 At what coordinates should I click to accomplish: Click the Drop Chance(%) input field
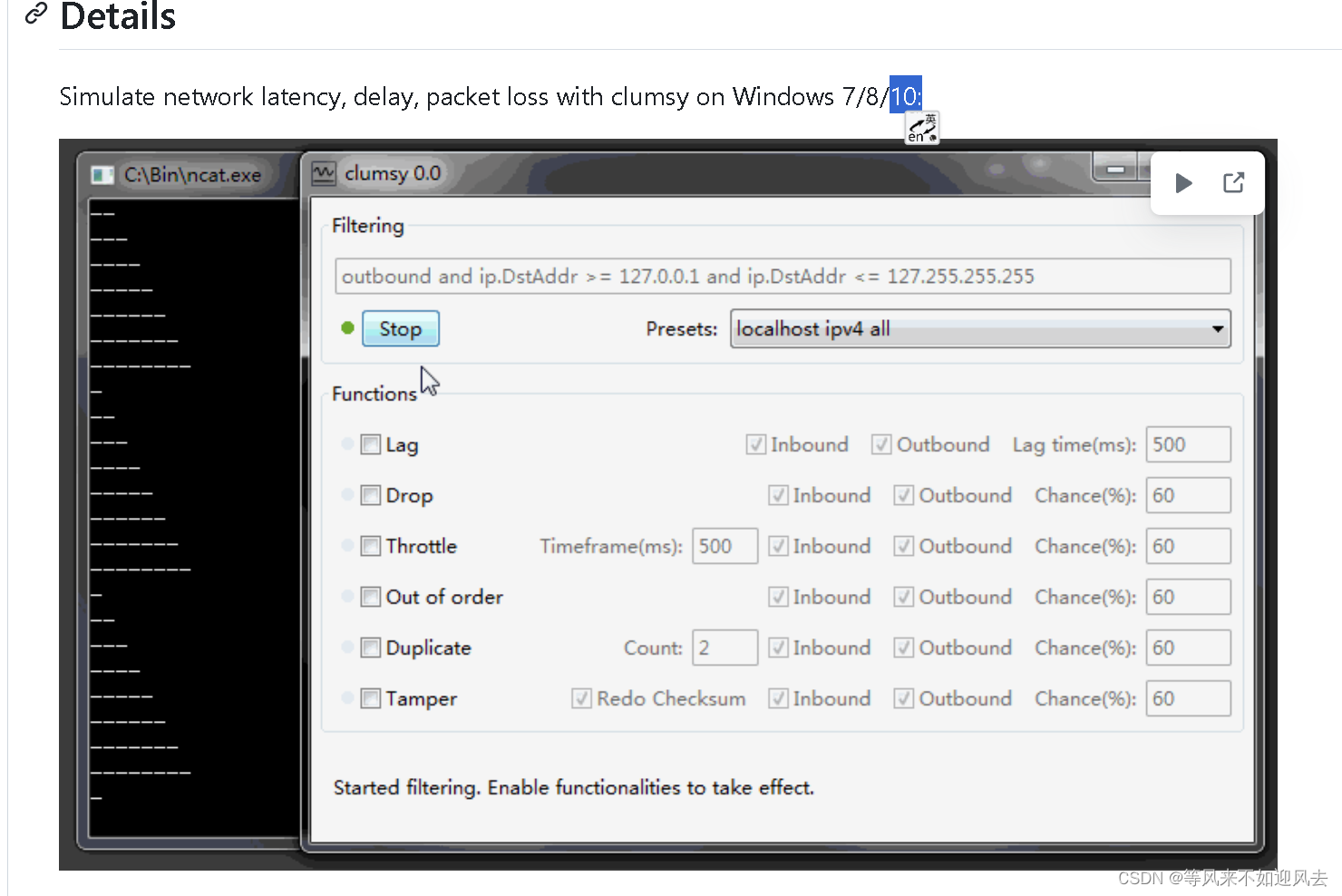click(x=1188, y=495)
